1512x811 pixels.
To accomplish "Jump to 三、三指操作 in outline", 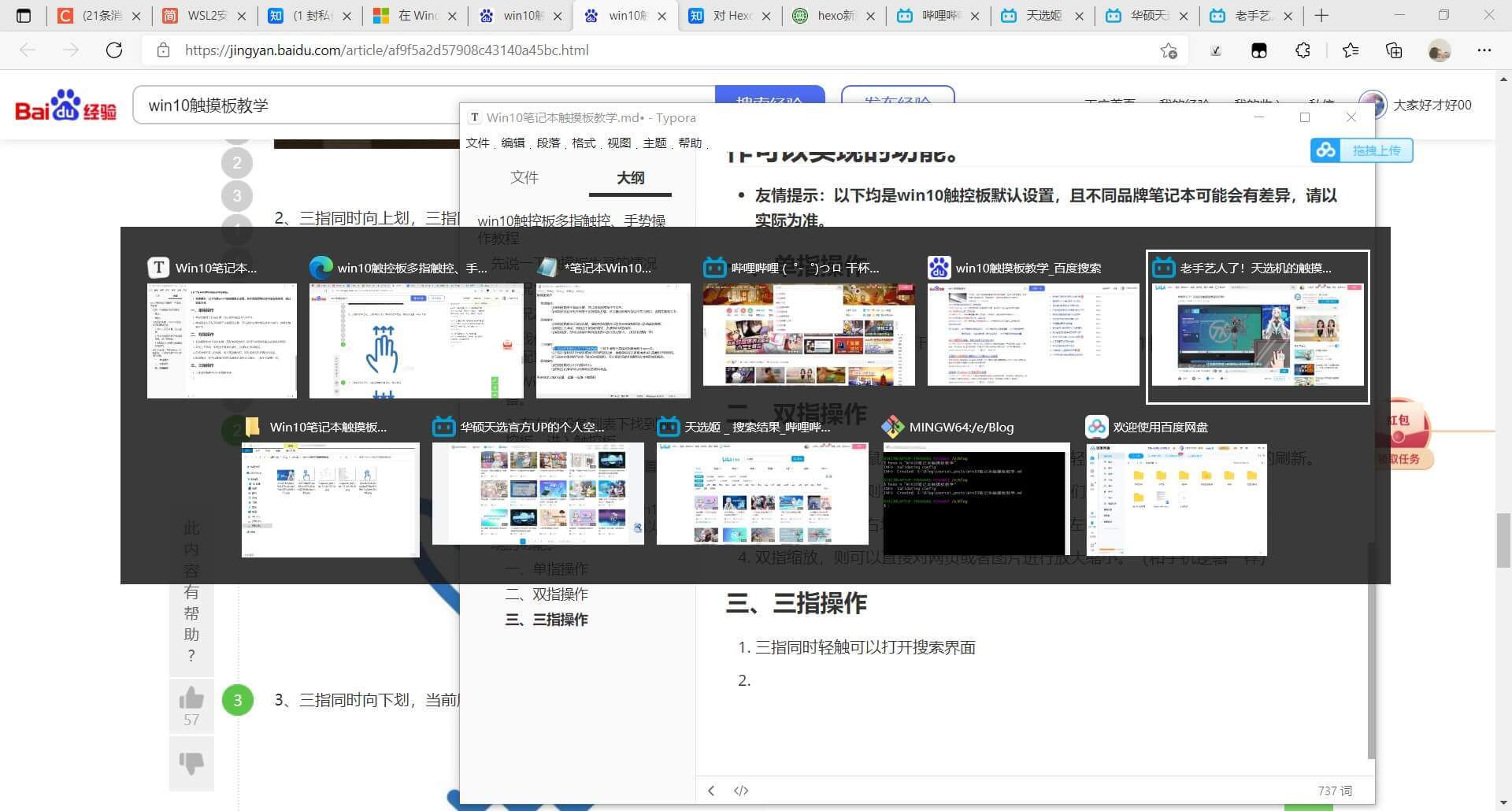I will [x=547, y=620].
